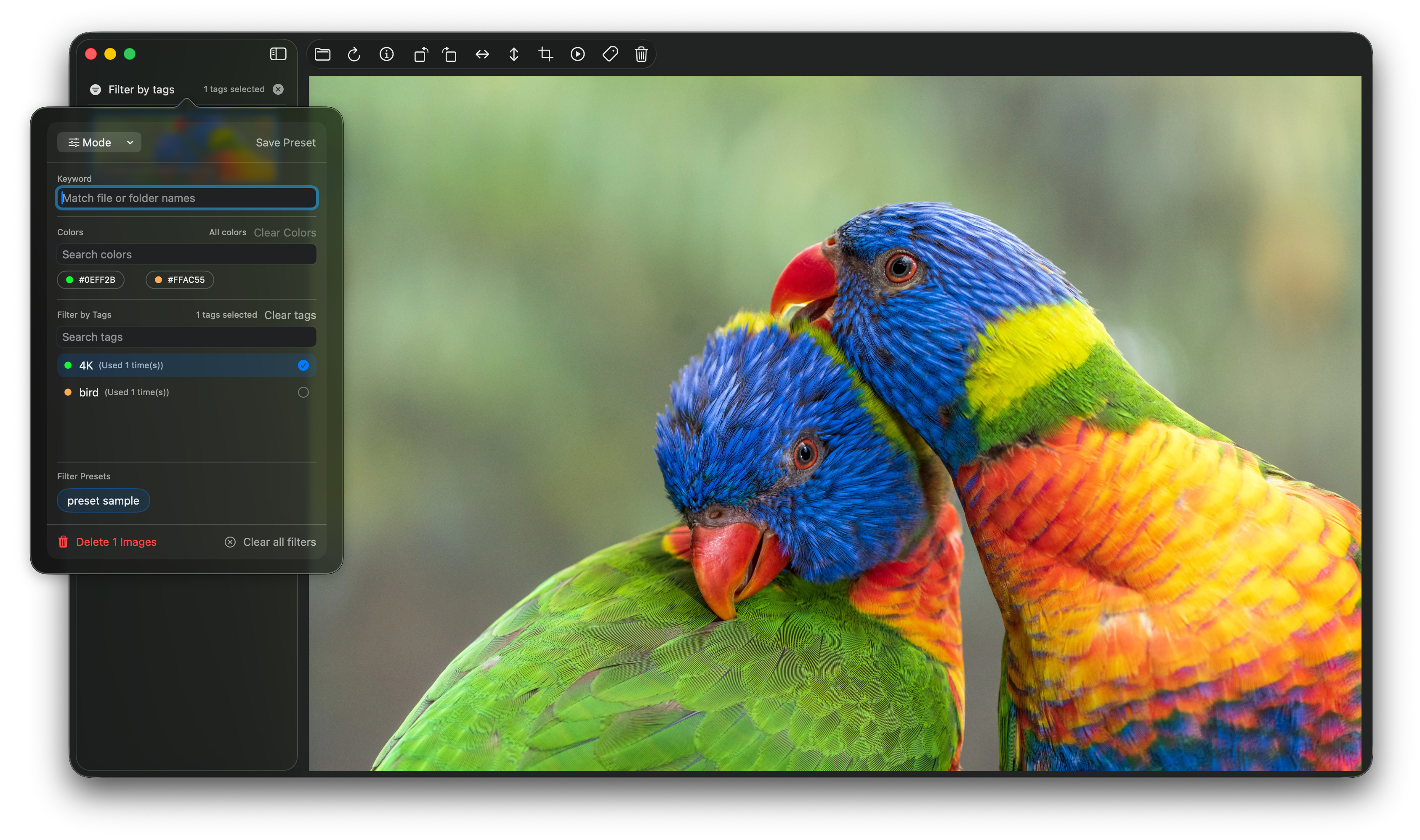
Task: Open folder from the toolbar
Action: pos(323,54)
